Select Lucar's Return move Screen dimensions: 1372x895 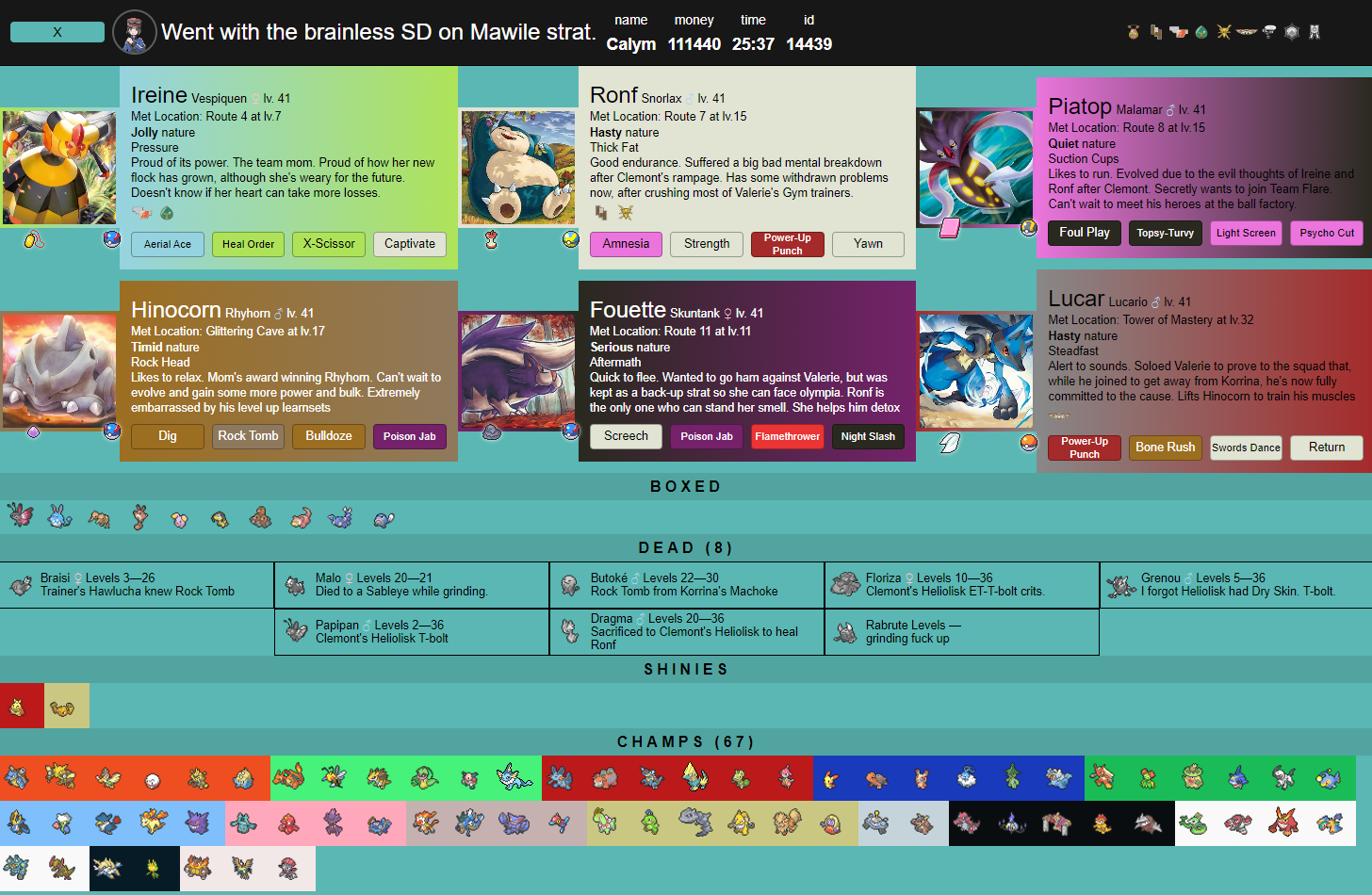coord(1327,447)
